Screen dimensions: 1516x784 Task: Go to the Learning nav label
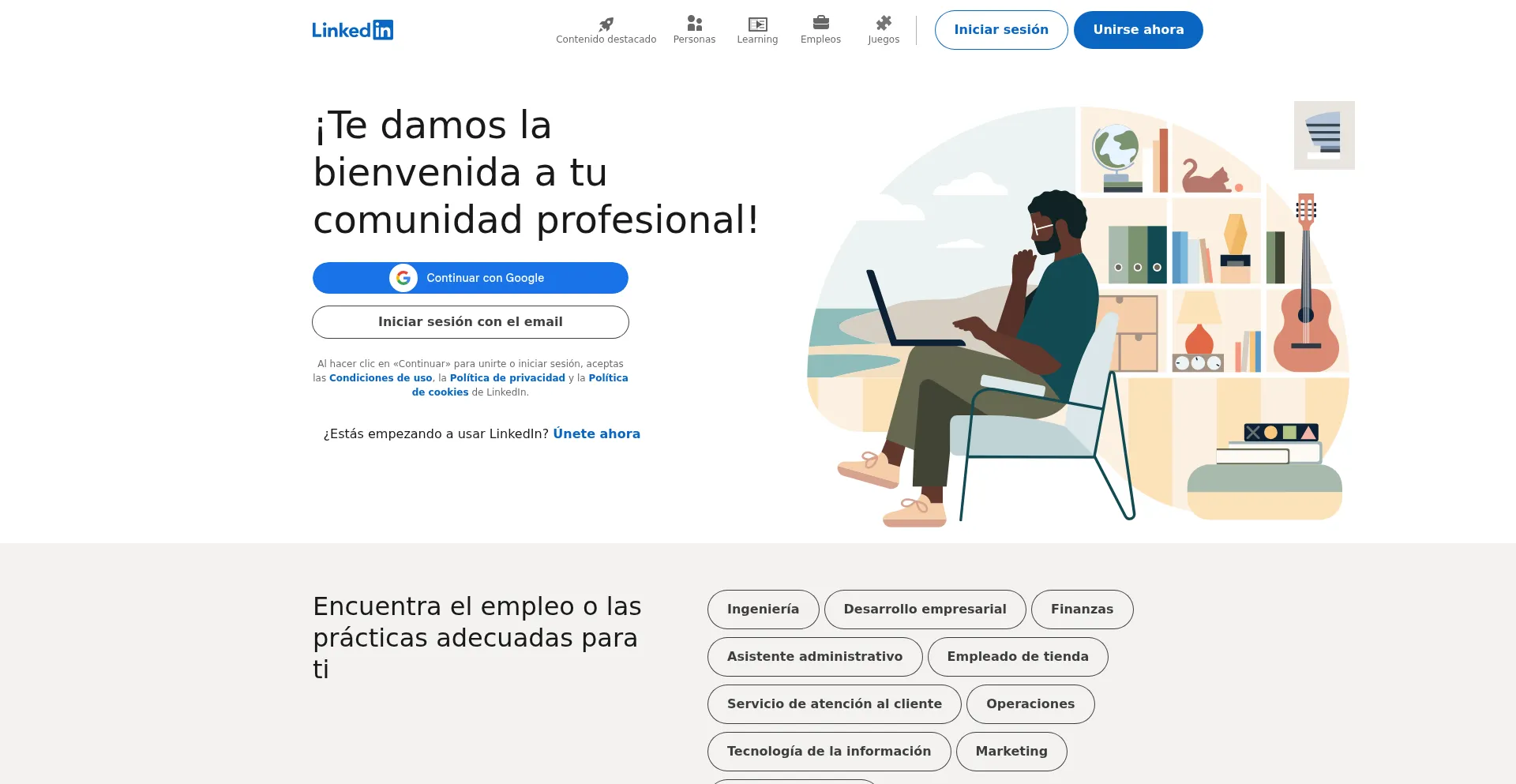point(757,39)
